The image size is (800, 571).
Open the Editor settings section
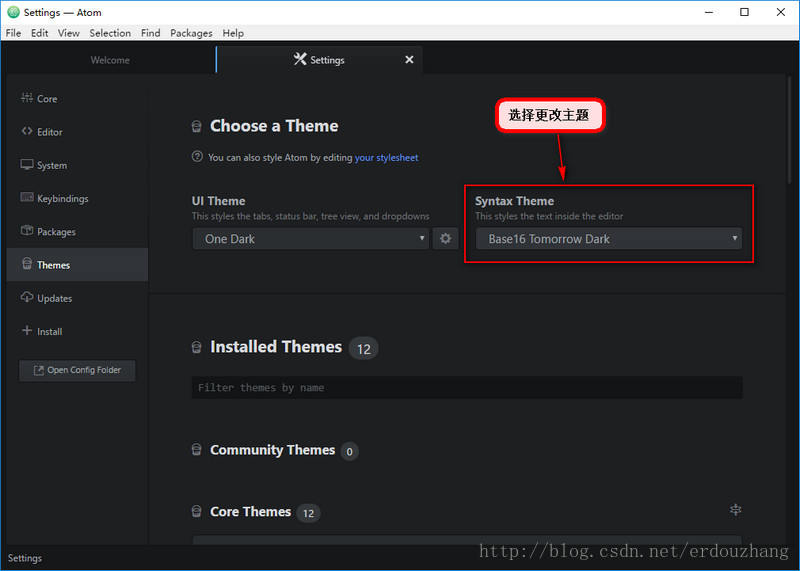[x=77, y=132]
